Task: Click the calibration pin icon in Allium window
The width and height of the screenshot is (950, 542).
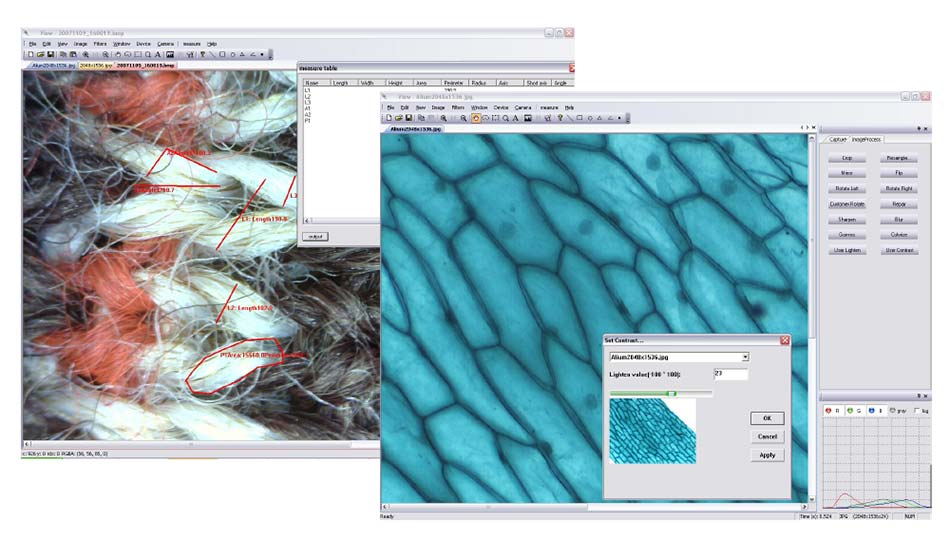Action: click(560, 118)
